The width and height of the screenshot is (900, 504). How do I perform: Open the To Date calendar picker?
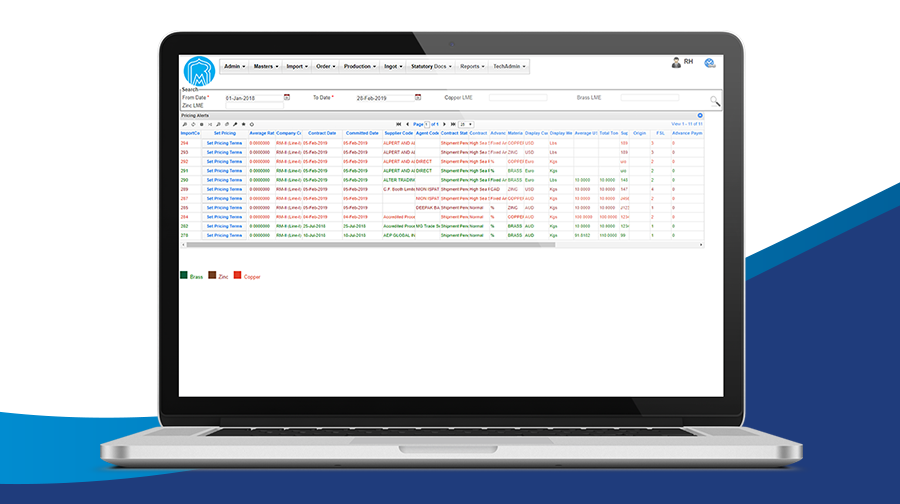click(419, 98)
